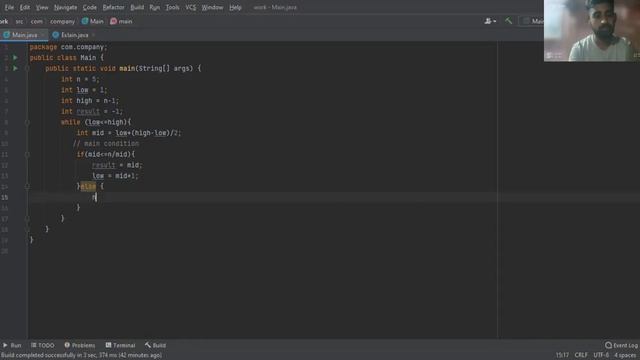Click the green Build Project hammer icon

point(508,20)
